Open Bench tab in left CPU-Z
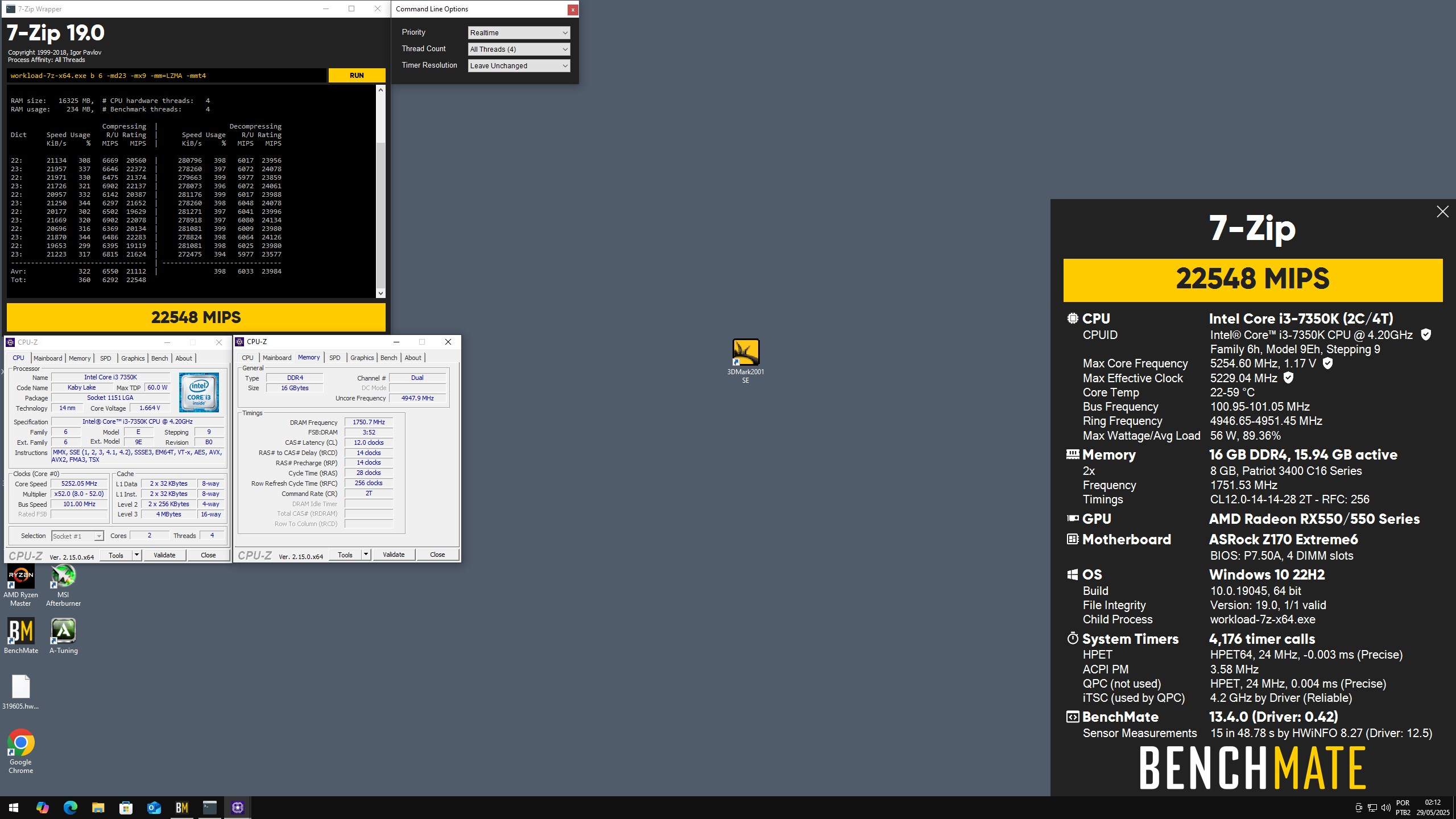 [160, 358]
